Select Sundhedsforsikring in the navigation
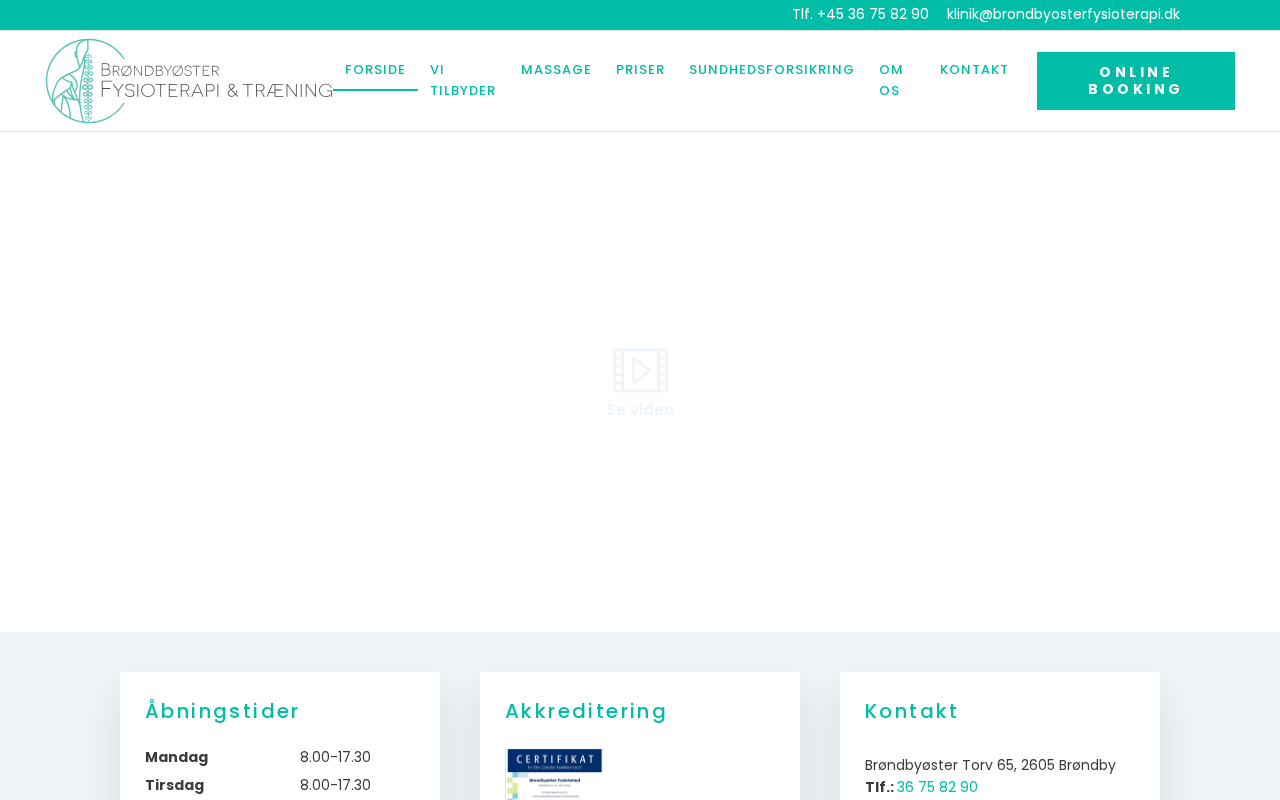This screenshot has width=1280, height=800. click(772, 70)
